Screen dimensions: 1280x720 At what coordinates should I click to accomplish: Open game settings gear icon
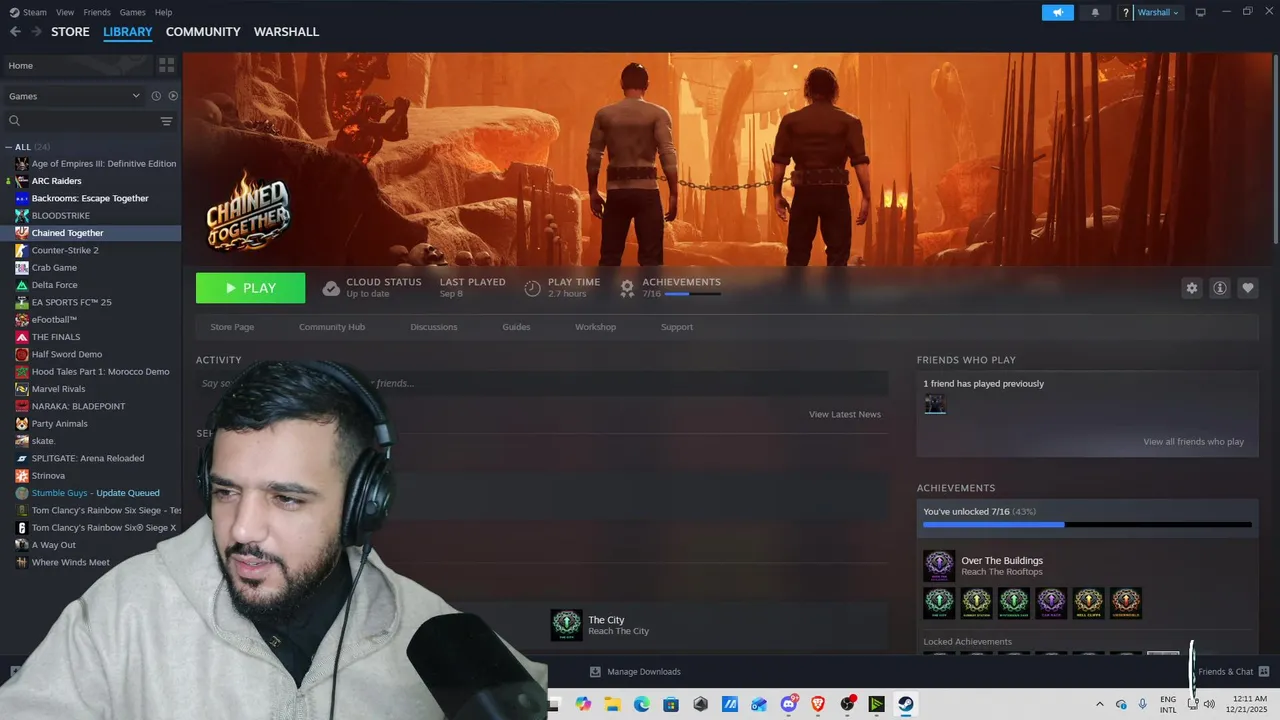coord(1192,288)
